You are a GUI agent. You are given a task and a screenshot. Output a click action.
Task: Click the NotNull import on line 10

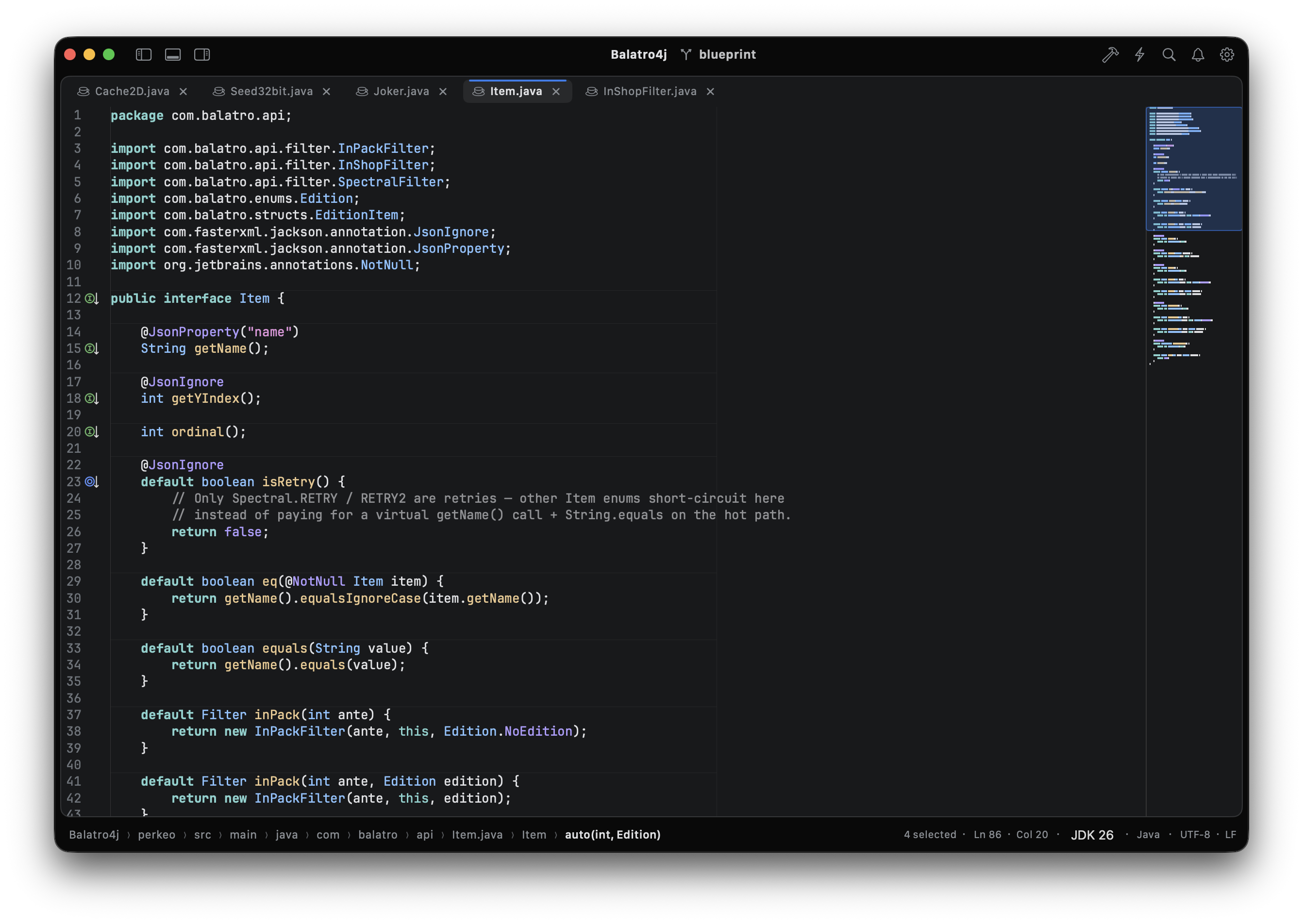(386, 265)
